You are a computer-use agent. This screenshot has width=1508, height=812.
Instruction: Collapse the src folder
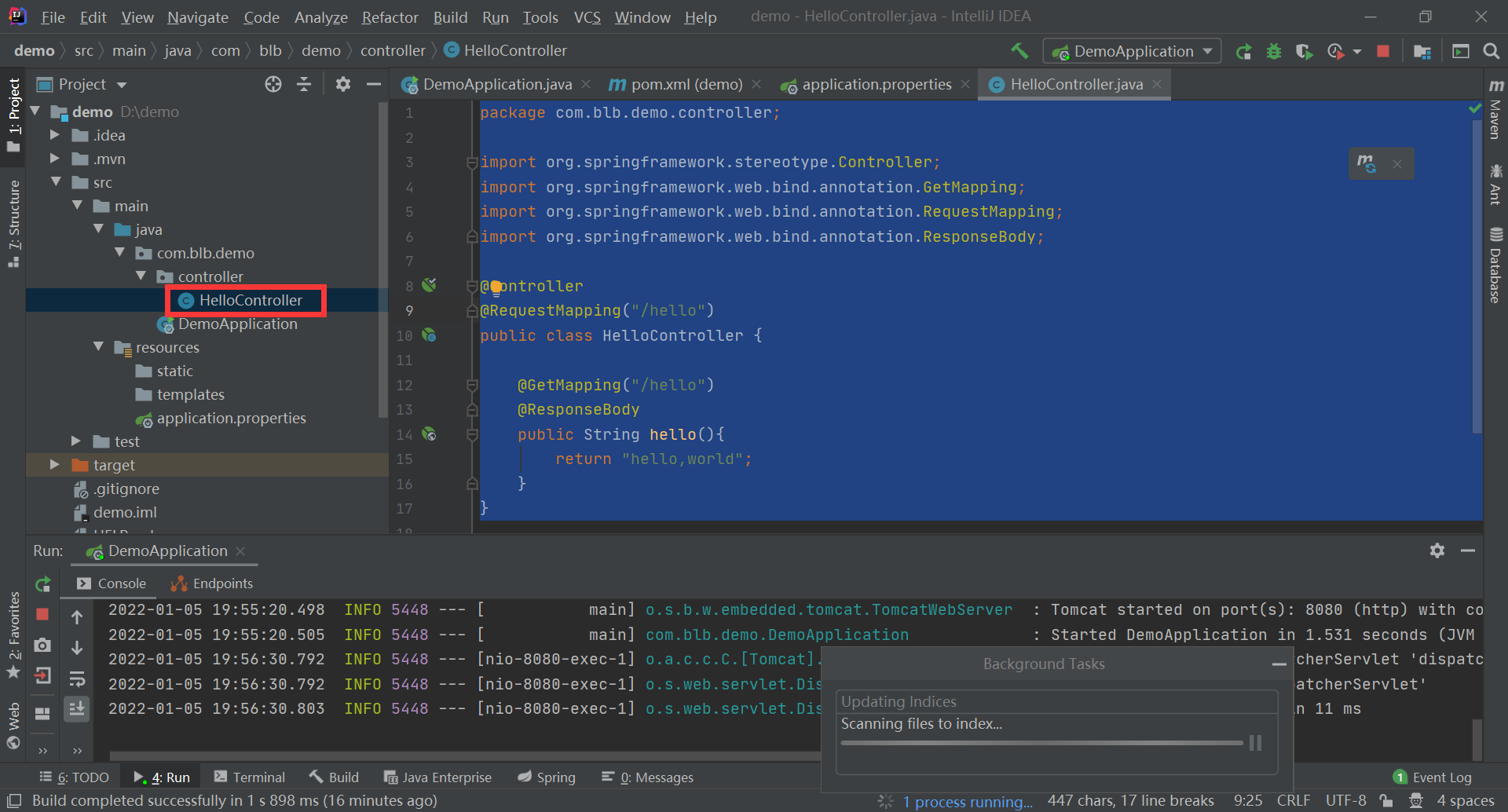click(x=57, y=182)
